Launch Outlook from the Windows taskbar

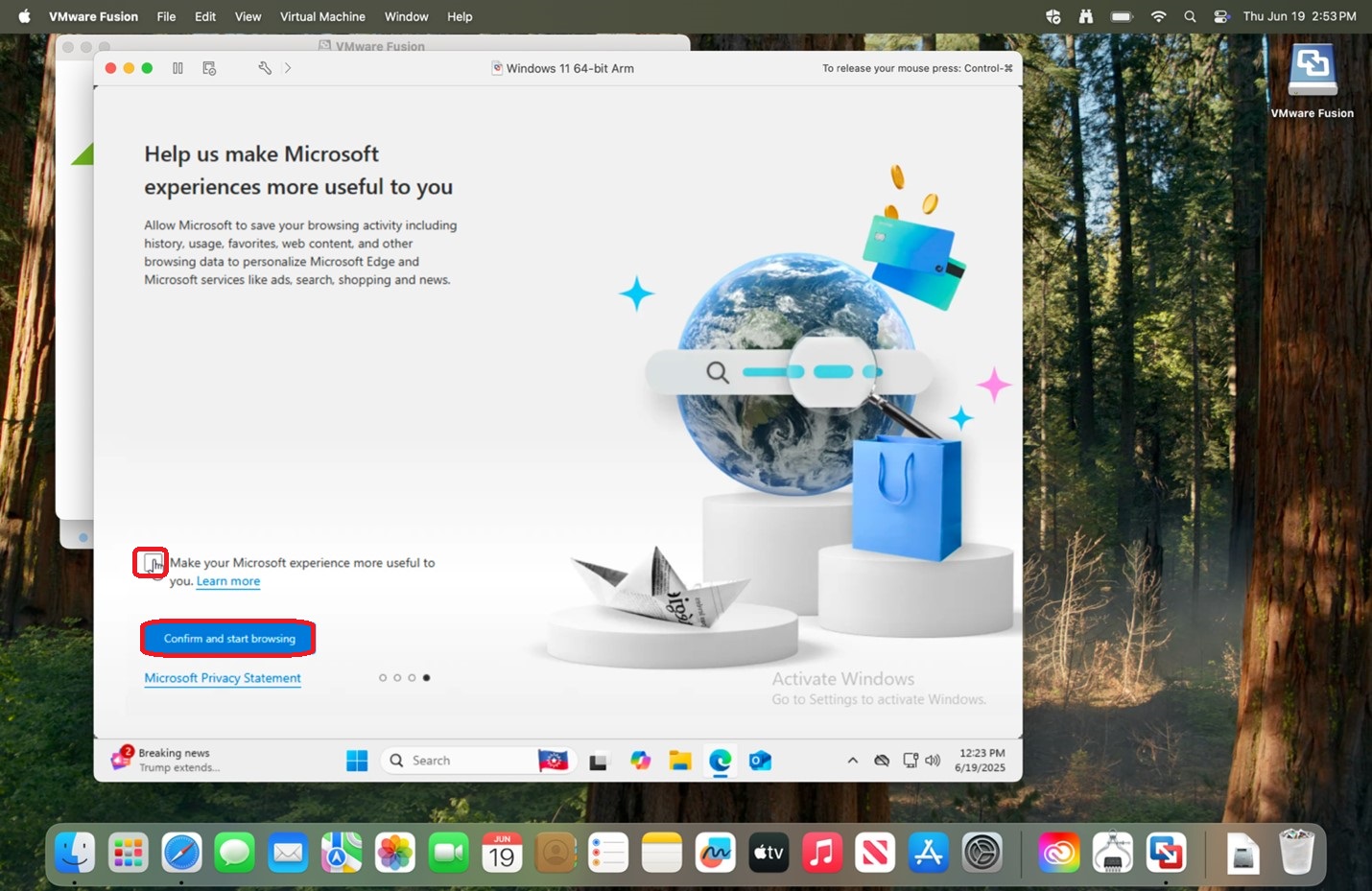coord(761,761)
